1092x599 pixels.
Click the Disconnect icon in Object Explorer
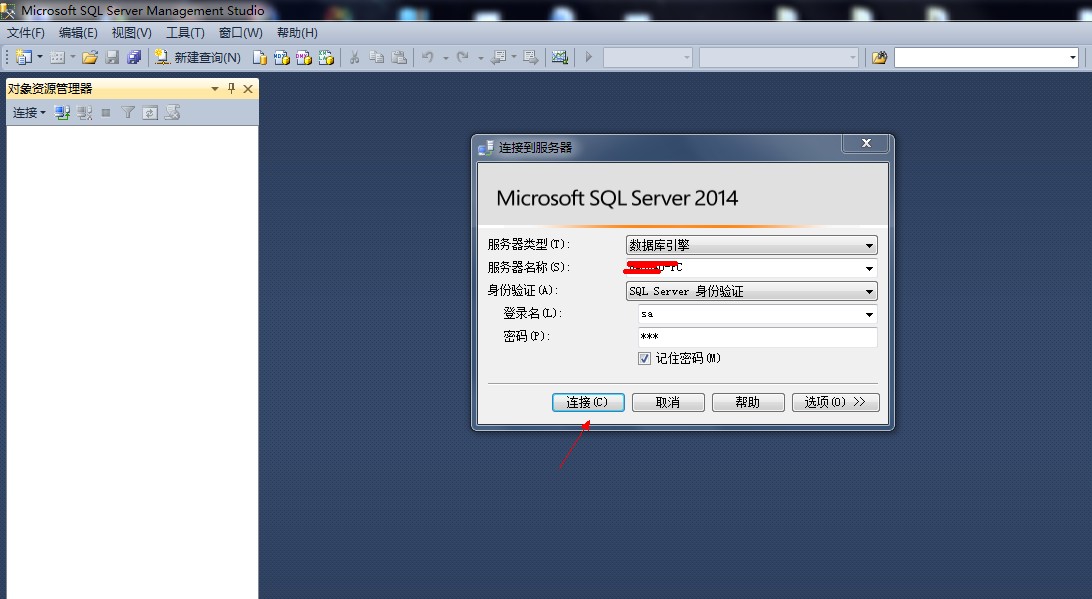pyautogui.click(x=84, y=112)
